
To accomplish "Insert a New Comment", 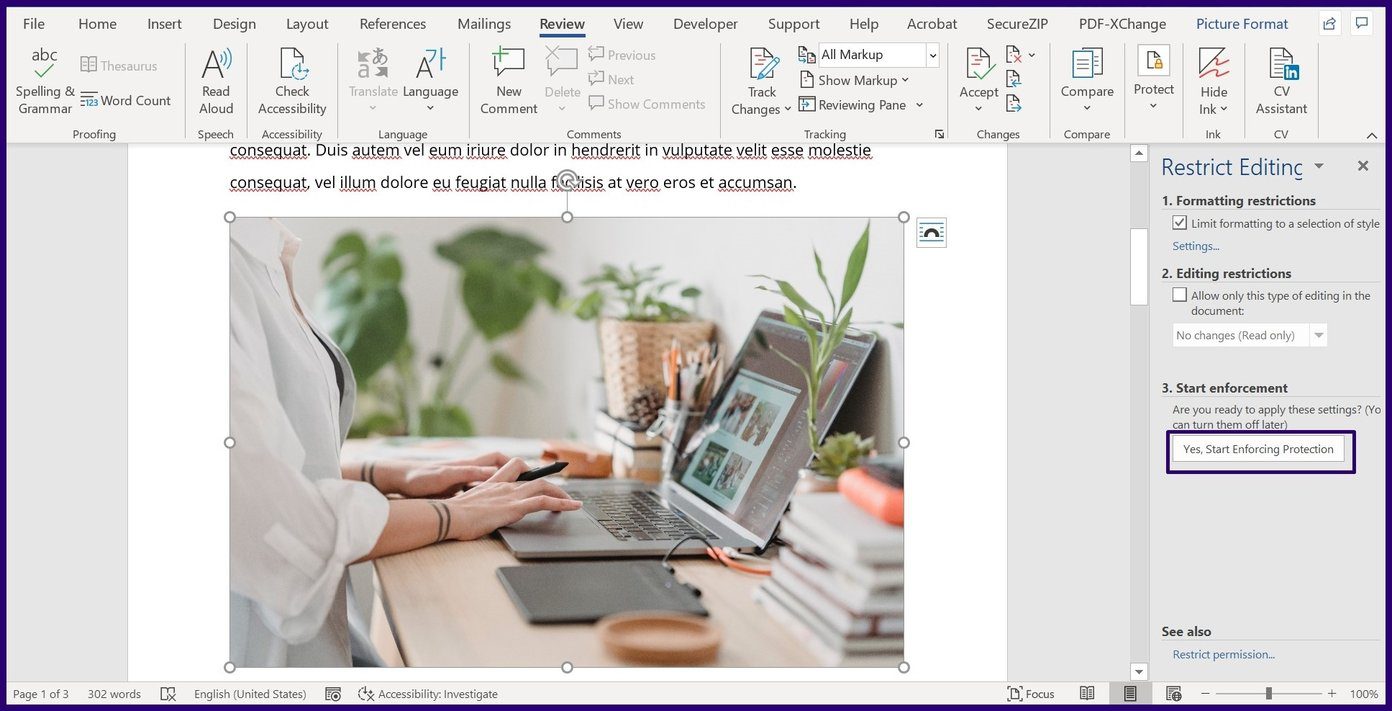I will click(507, 78).
